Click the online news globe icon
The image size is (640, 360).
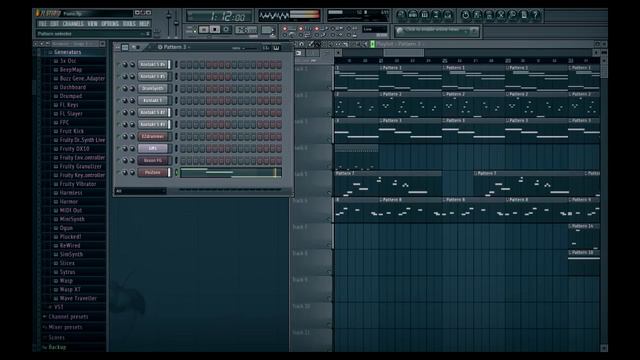400,31
